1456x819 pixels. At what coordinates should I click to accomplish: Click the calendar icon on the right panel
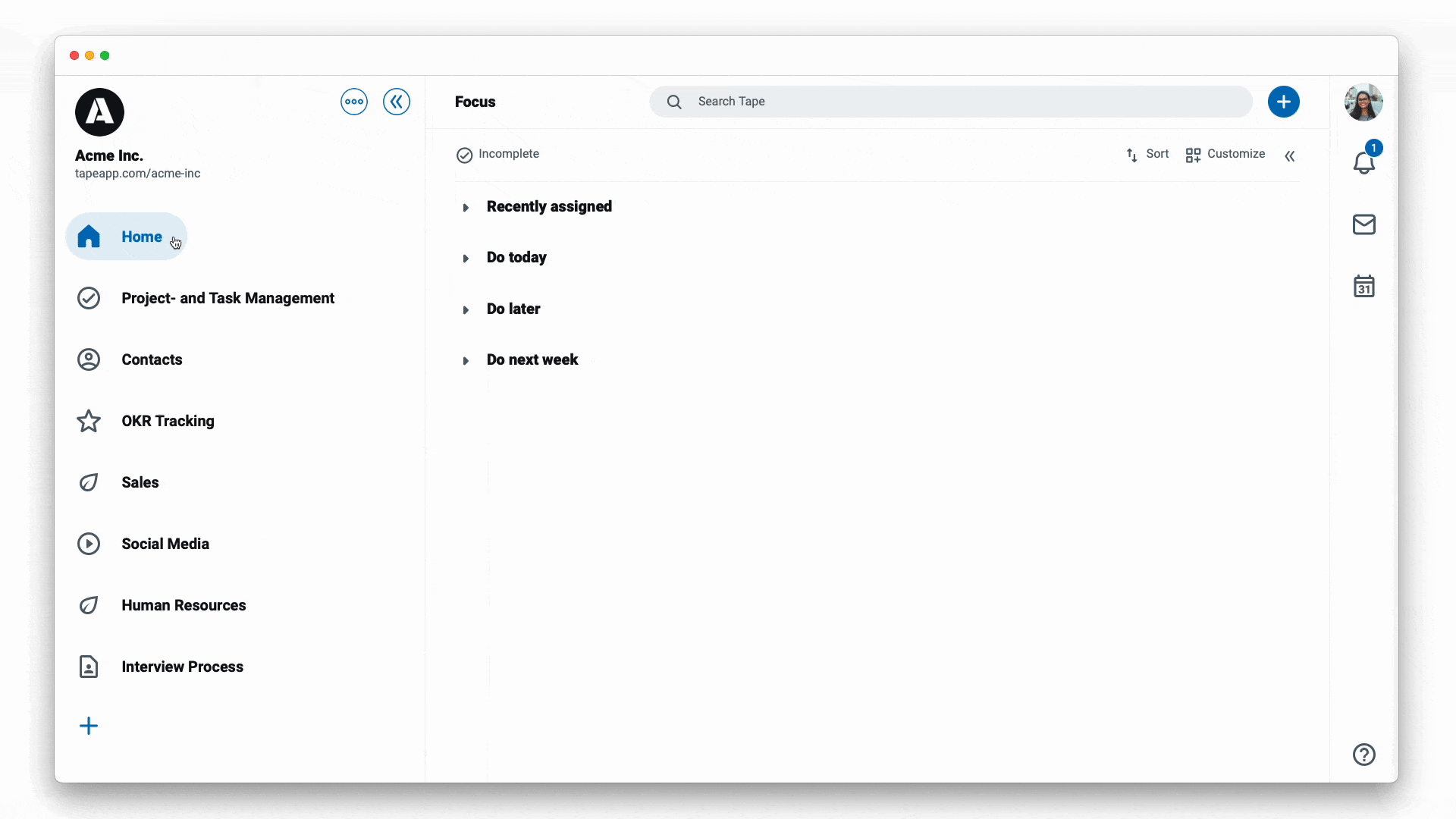click(x=1363, y=287)
